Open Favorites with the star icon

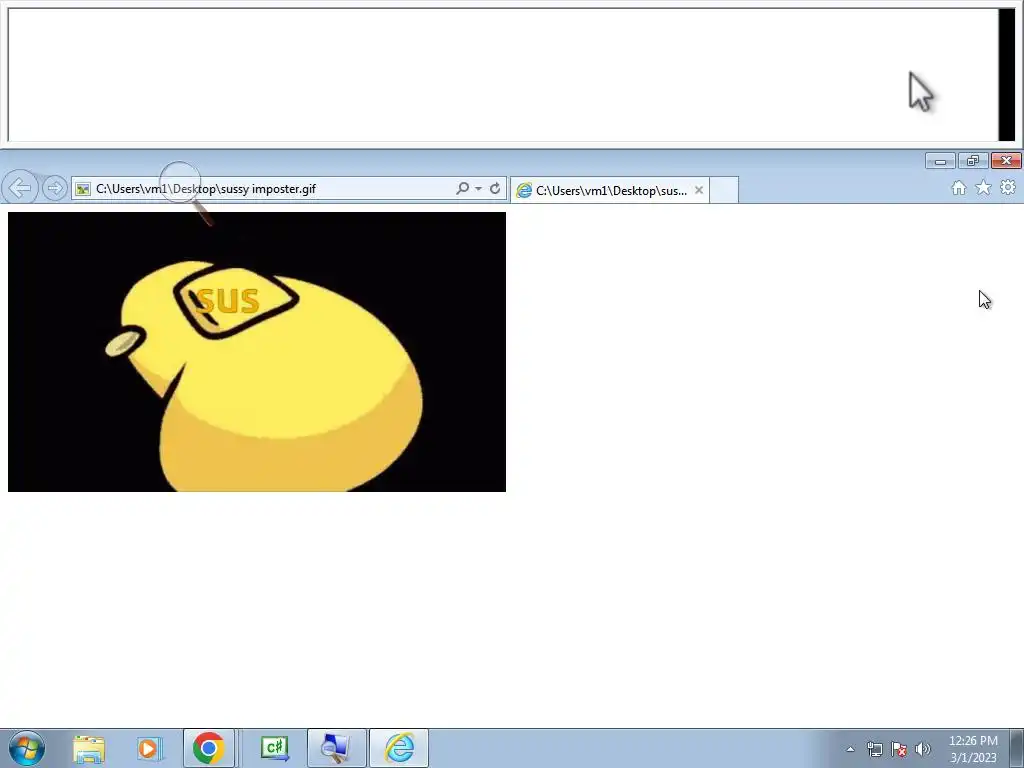coord(983,188)
